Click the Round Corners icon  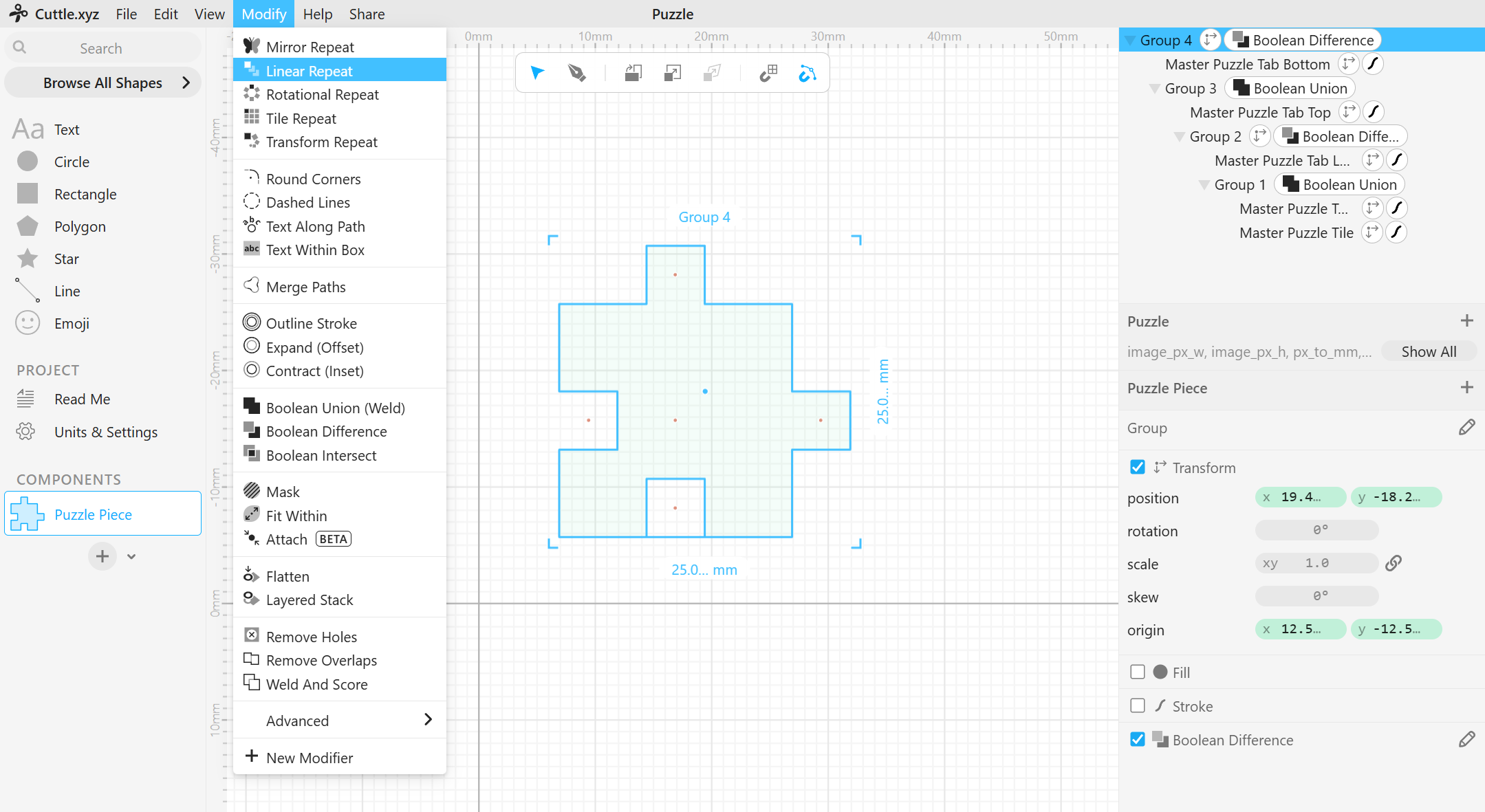click(252, 178)
